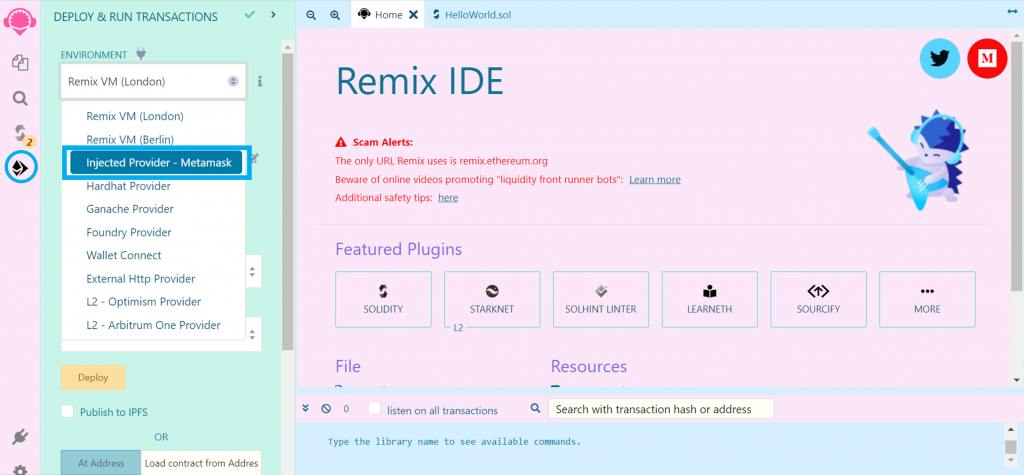Viewport: 1024px width, 475px height.
Task: Click the At Address button
Action: (x=101, y=463)
